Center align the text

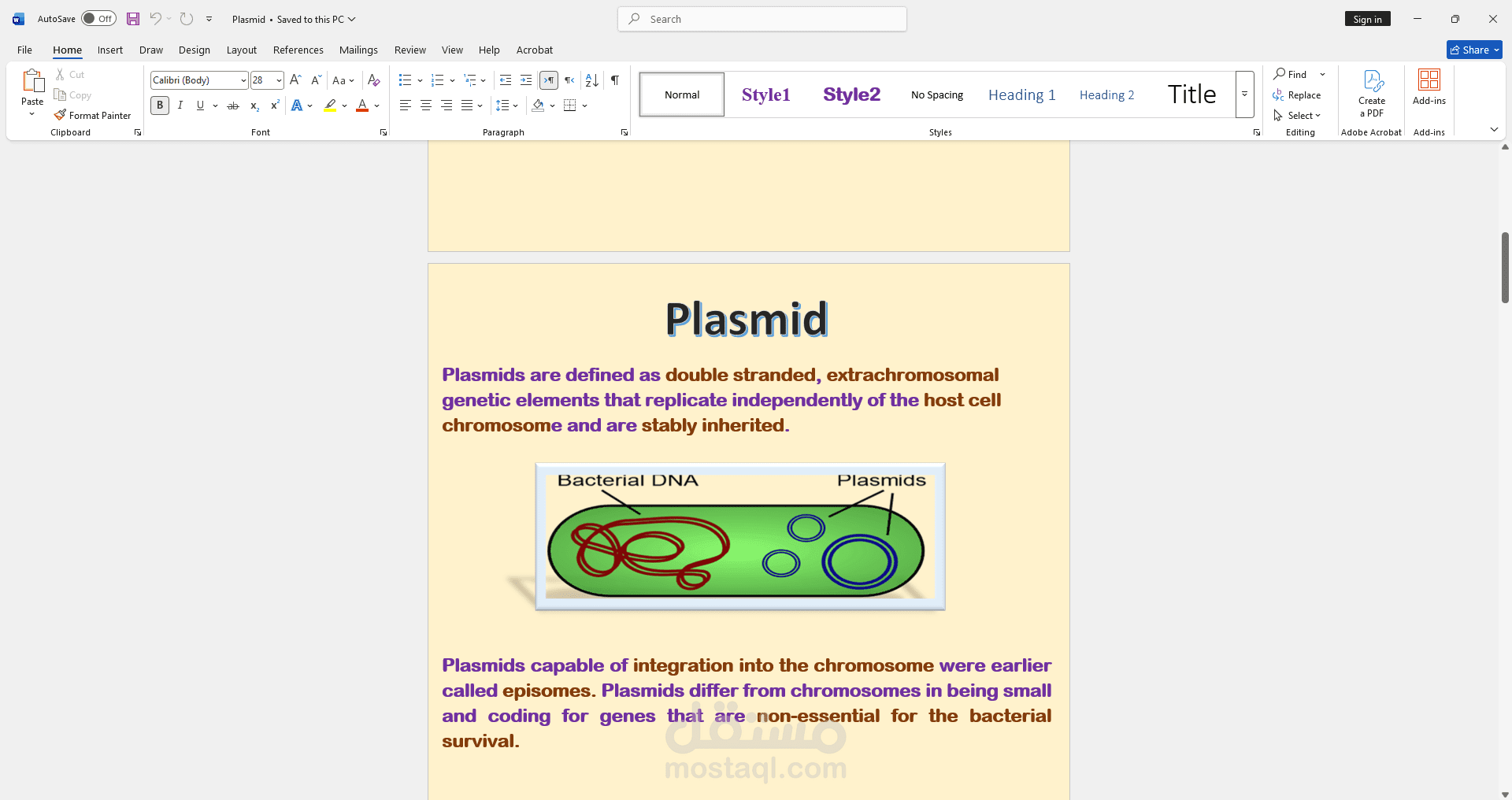(x=426, y=106)
